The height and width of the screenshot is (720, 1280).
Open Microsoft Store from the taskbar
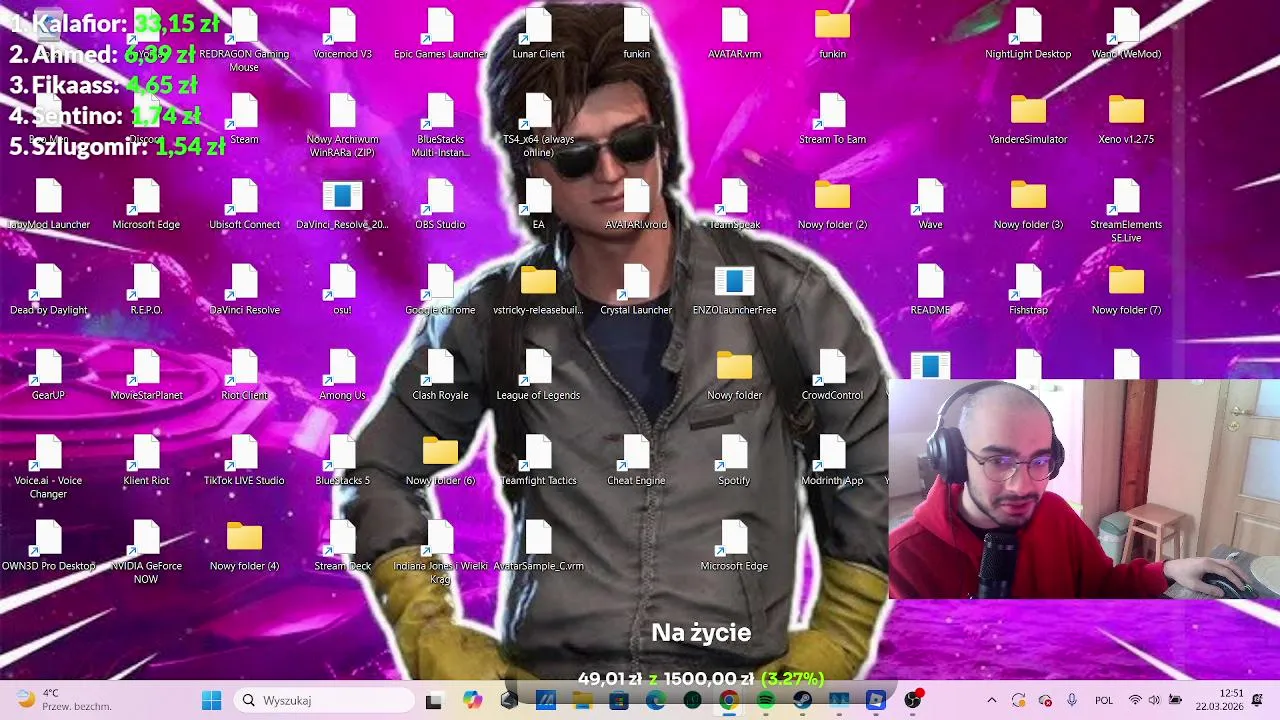pos(619,701)
